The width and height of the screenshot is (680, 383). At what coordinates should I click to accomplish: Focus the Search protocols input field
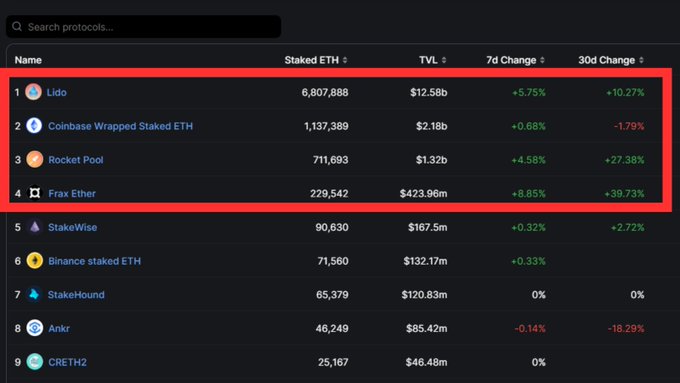pyautogui.click(x=144, y=27)
